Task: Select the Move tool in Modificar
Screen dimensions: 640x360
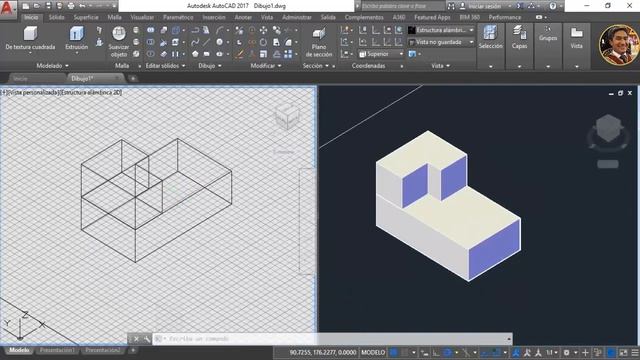Action: coord(264,30)
